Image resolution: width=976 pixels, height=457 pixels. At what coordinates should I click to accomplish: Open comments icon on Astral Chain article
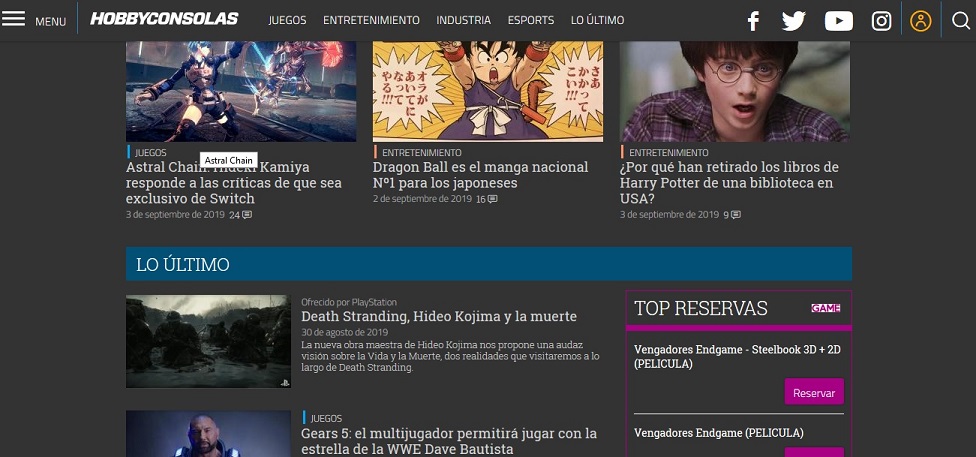(x=247, y=215)
